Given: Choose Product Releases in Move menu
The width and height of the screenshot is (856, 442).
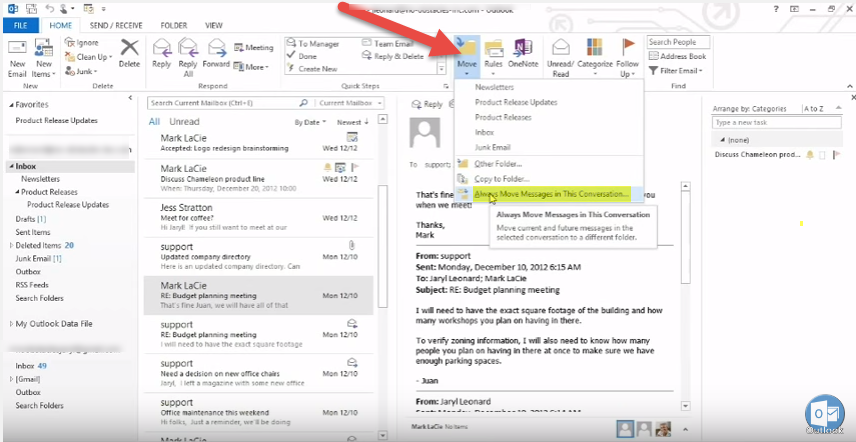Looking at the screenshot, I should [x=549, y=117].
